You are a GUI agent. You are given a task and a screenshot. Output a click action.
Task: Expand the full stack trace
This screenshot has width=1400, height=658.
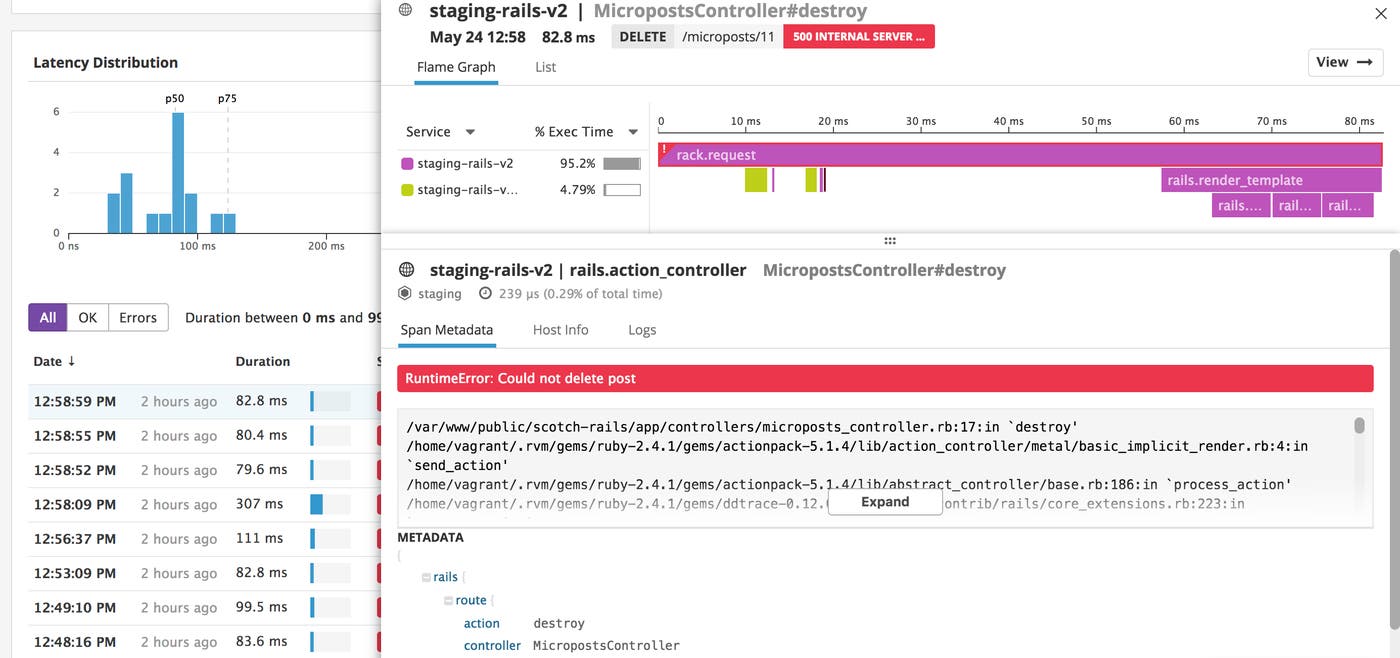coord(884,501)
